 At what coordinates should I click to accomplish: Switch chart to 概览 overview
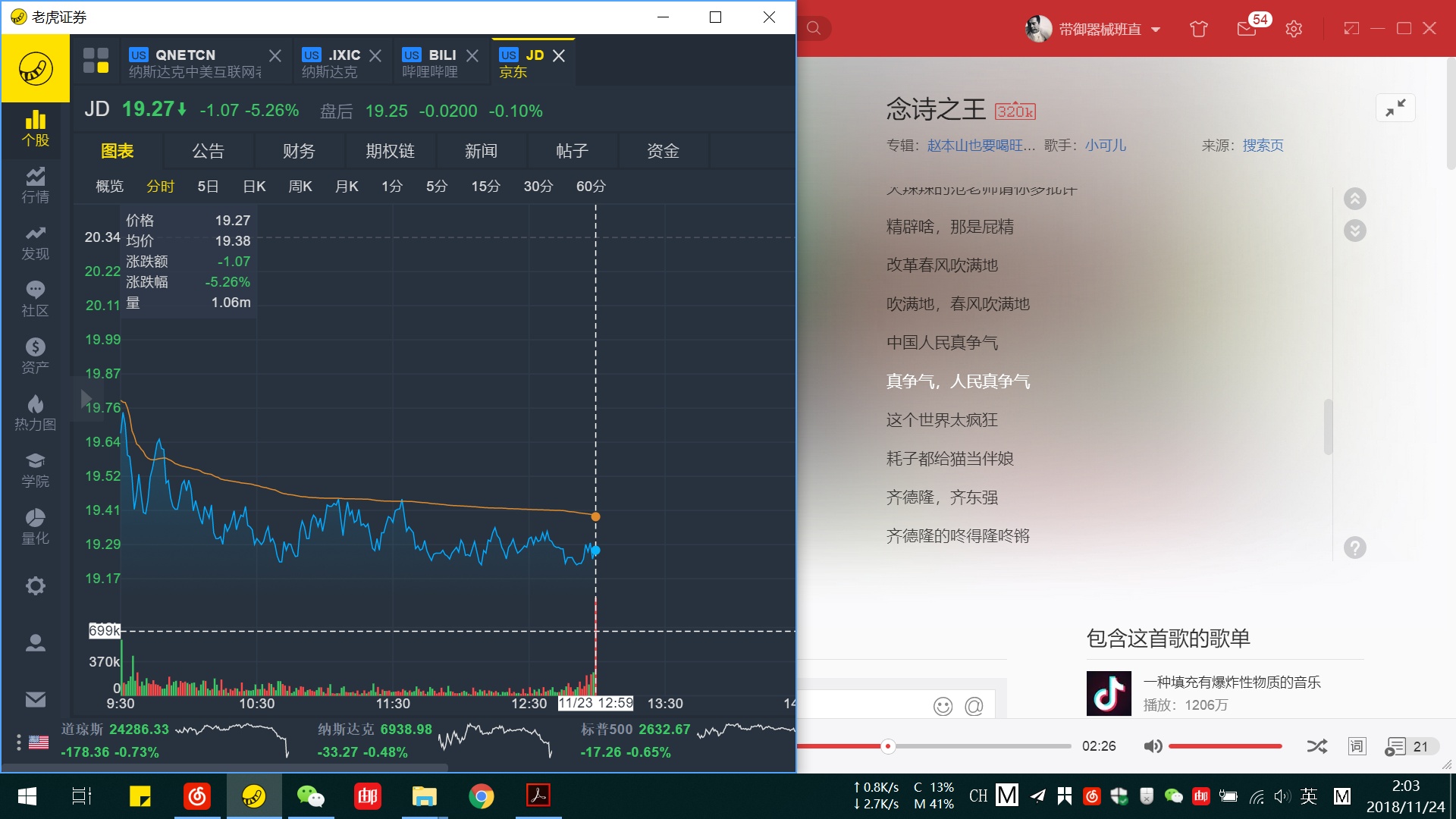click(x=110, y=186)
